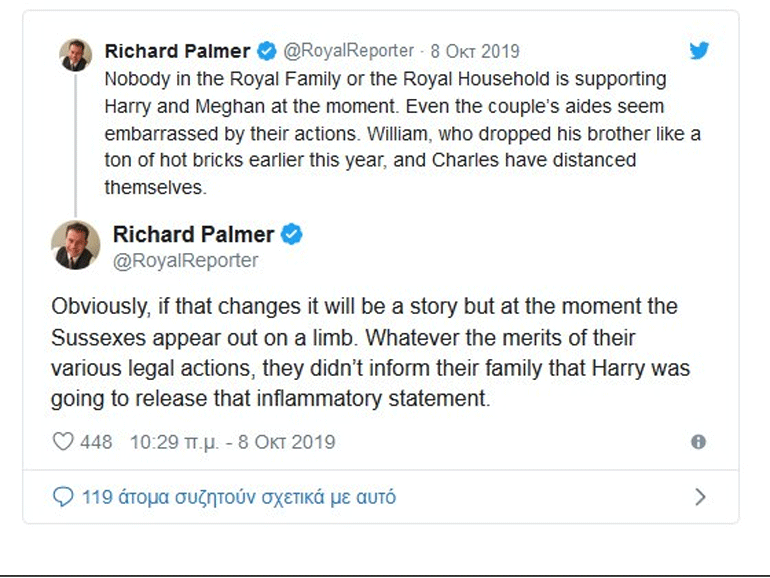Viewport: 770px width, 578px height.
Task: Click large Richard Palmer profile photo
Action: [x=75, y=245]
